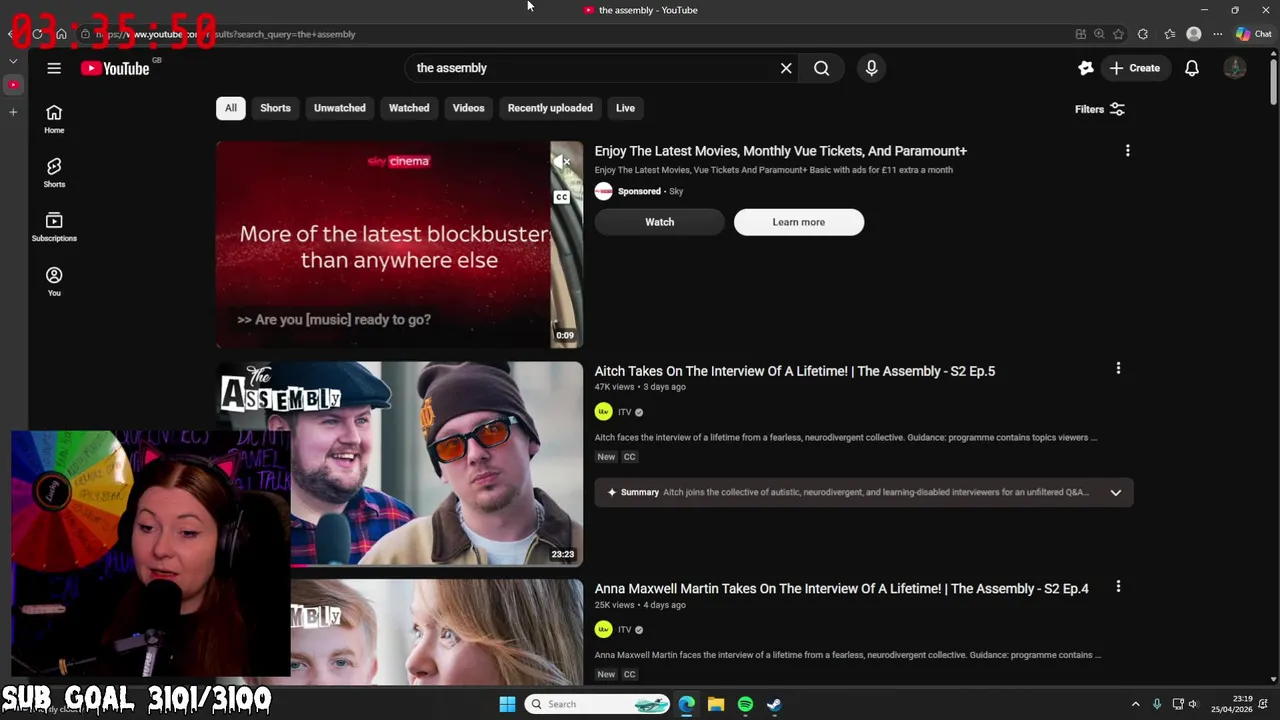Open Spotify from the taskbar
The image size is (1280, 720).
coord(745,704)
